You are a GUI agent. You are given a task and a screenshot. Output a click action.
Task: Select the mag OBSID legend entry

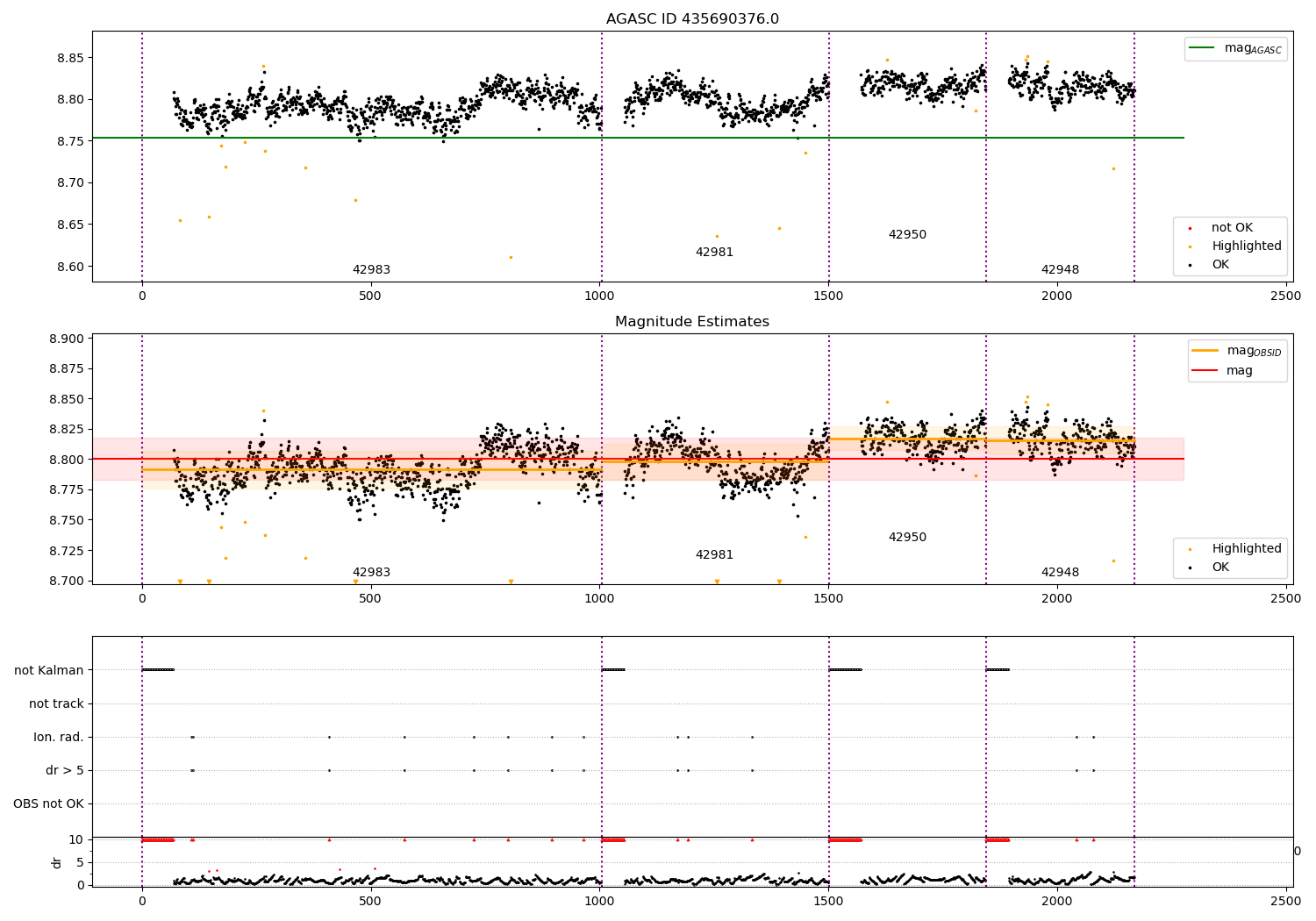point(1238,351)
